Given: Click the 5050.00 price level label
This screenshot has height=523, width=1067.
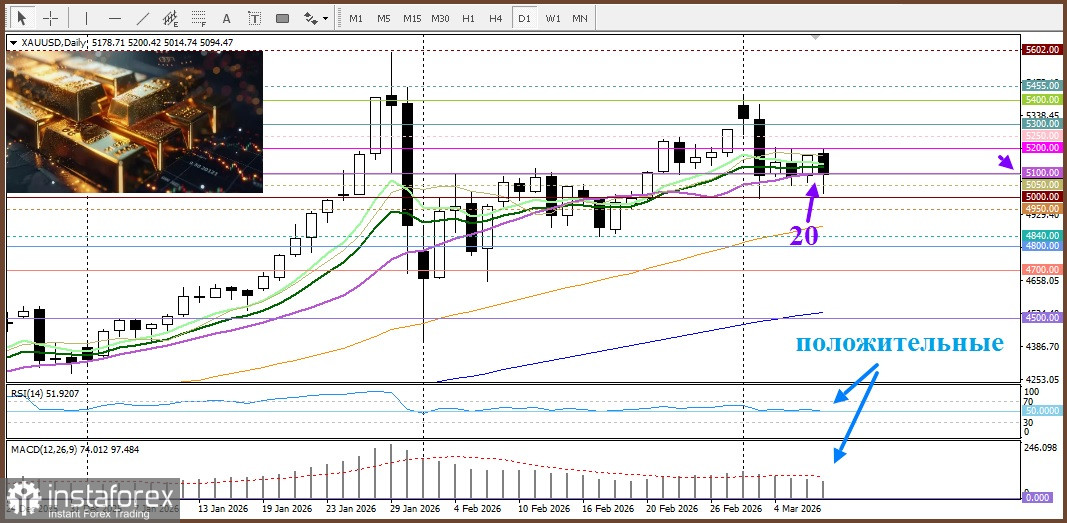Looking at the screenshot, I should (1043, 184).
